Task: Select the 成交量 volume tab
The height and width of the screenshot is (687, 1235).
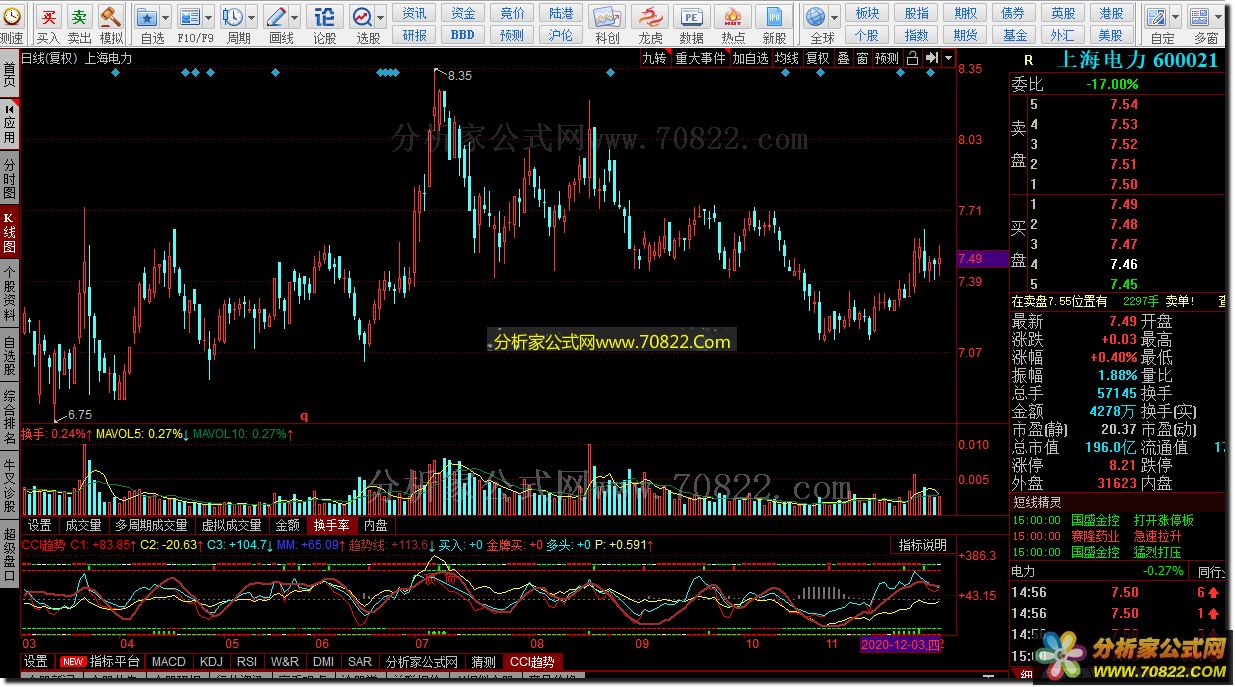Action: (x=83, y=525)
